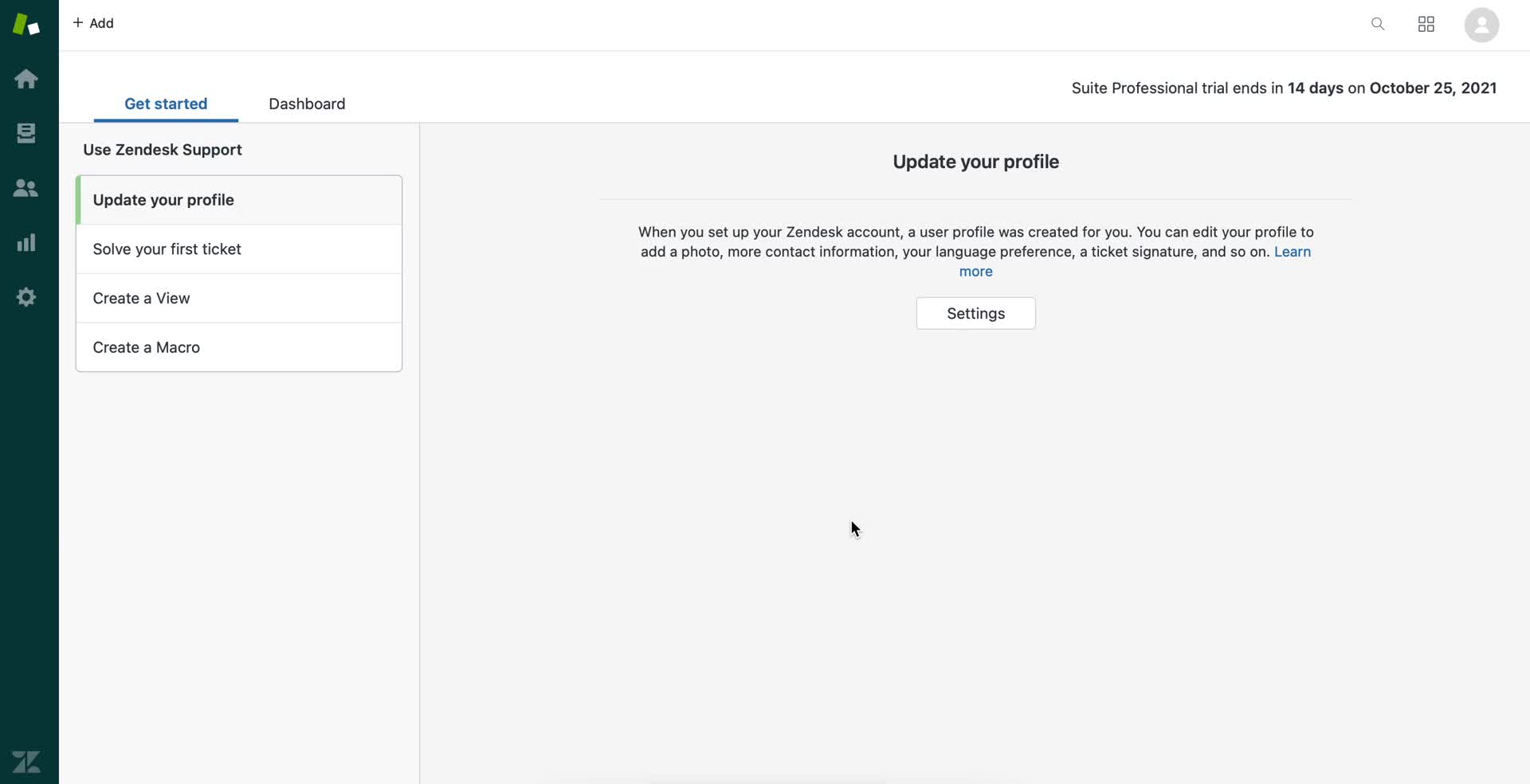Open the Zendesk products grid icon
Image resolution: width=1530 pixels, height=784 pixels.
point(1426,24)
